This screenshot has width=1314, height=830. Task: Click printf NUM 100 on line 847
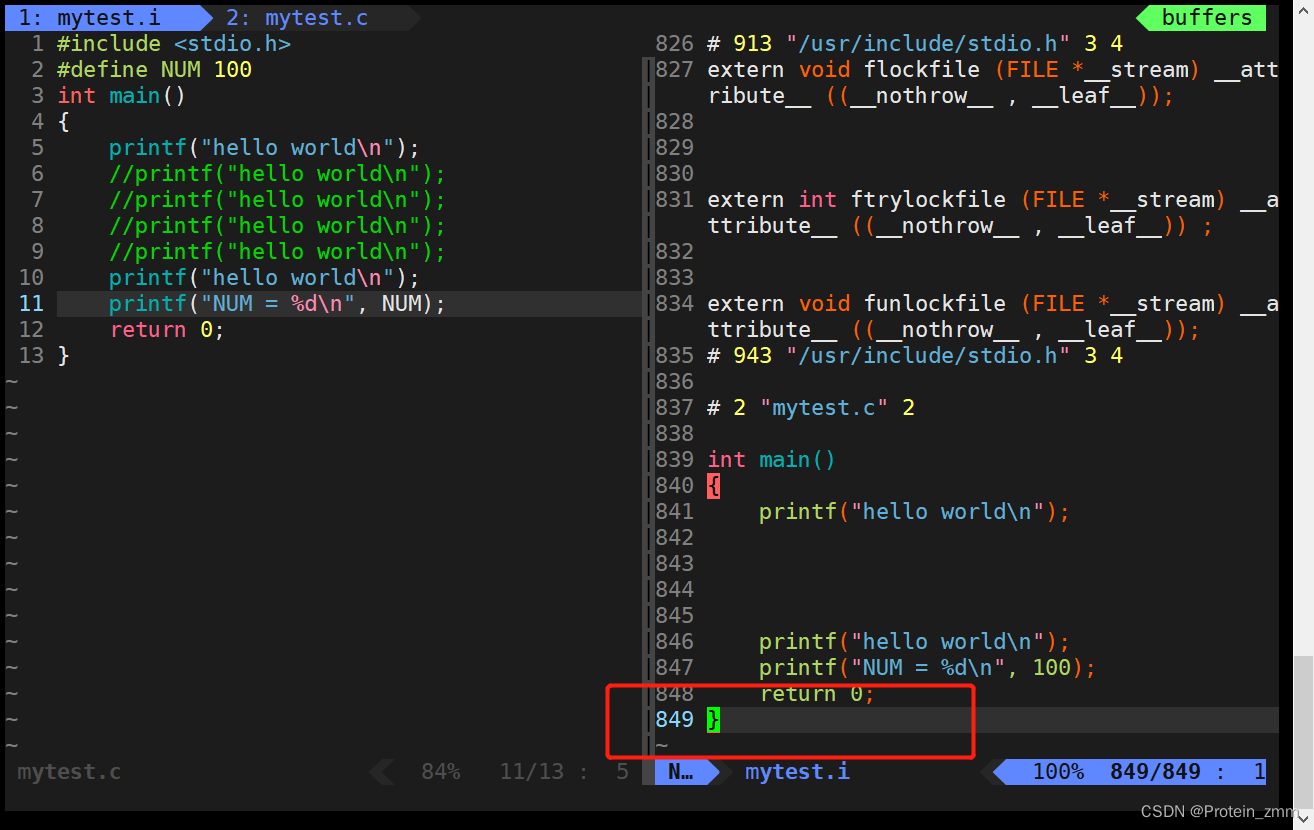point(927,668)
